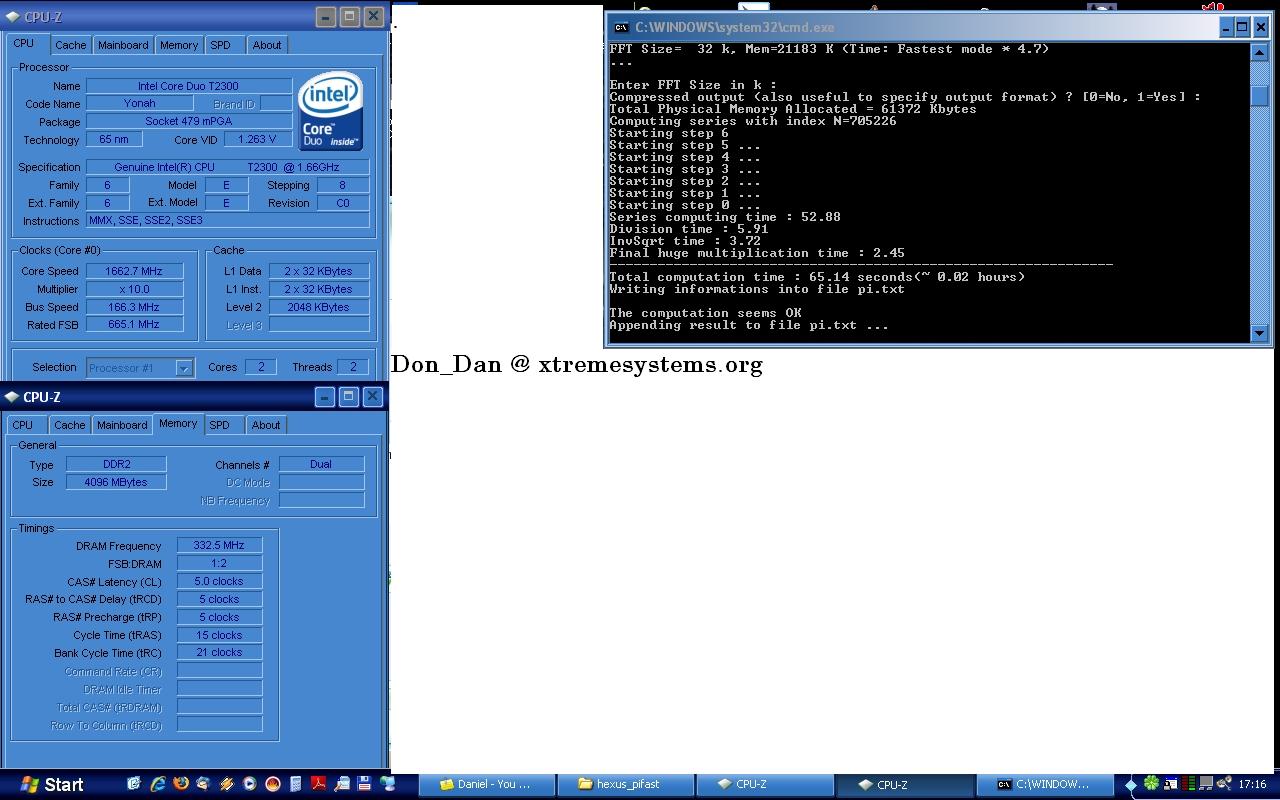Open the Memory CPU-Z window system menu icon

10,397
